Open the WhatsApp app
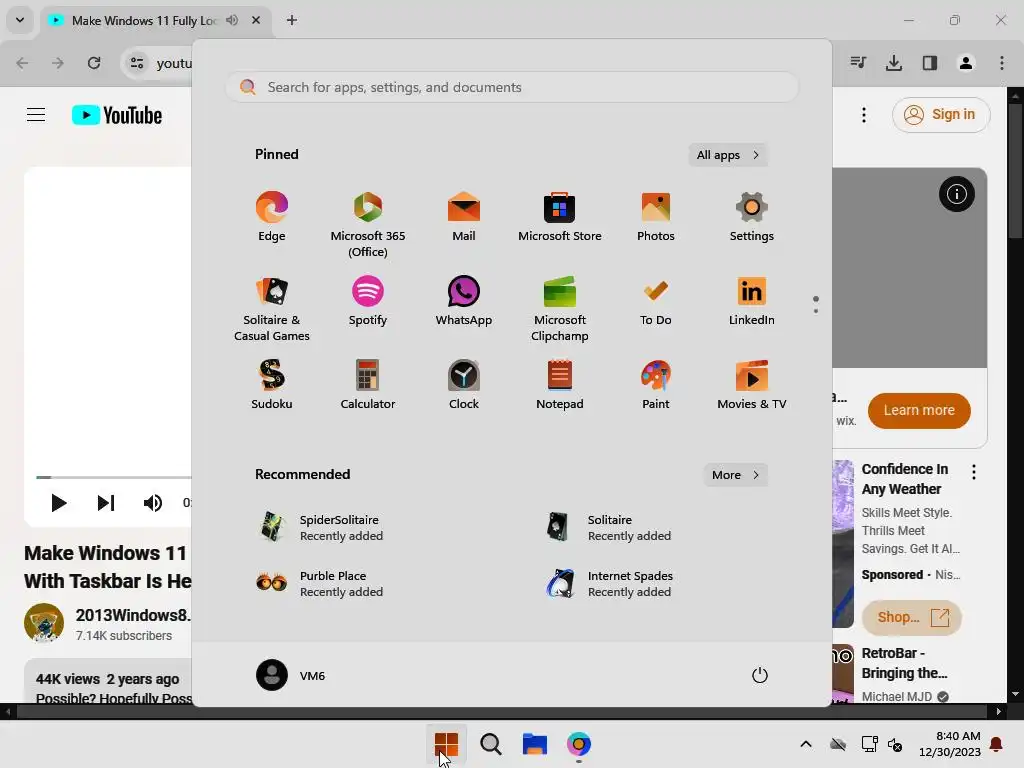The image size is (1024, 768). coord(464,301)
